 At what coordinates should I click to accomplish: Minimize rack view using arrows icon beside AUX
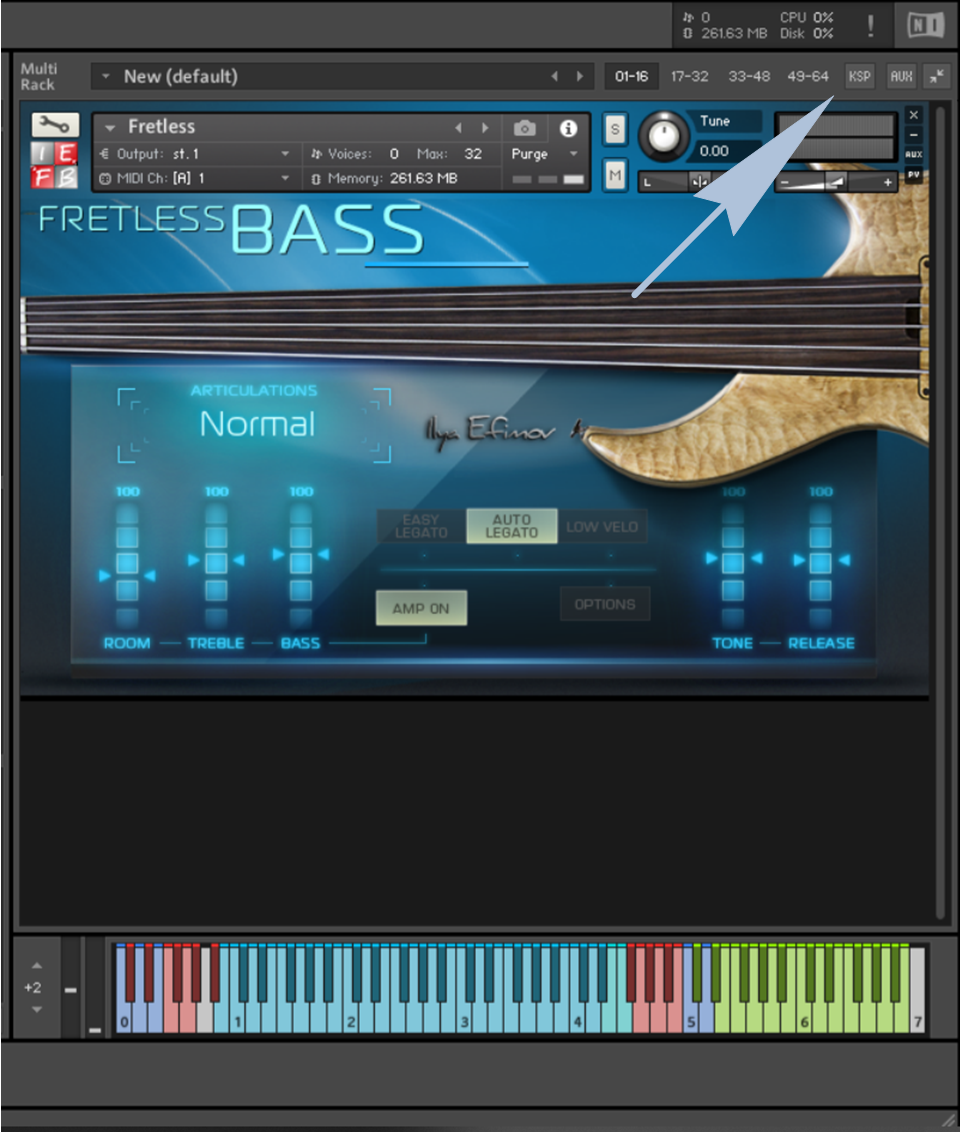[936, 77]
